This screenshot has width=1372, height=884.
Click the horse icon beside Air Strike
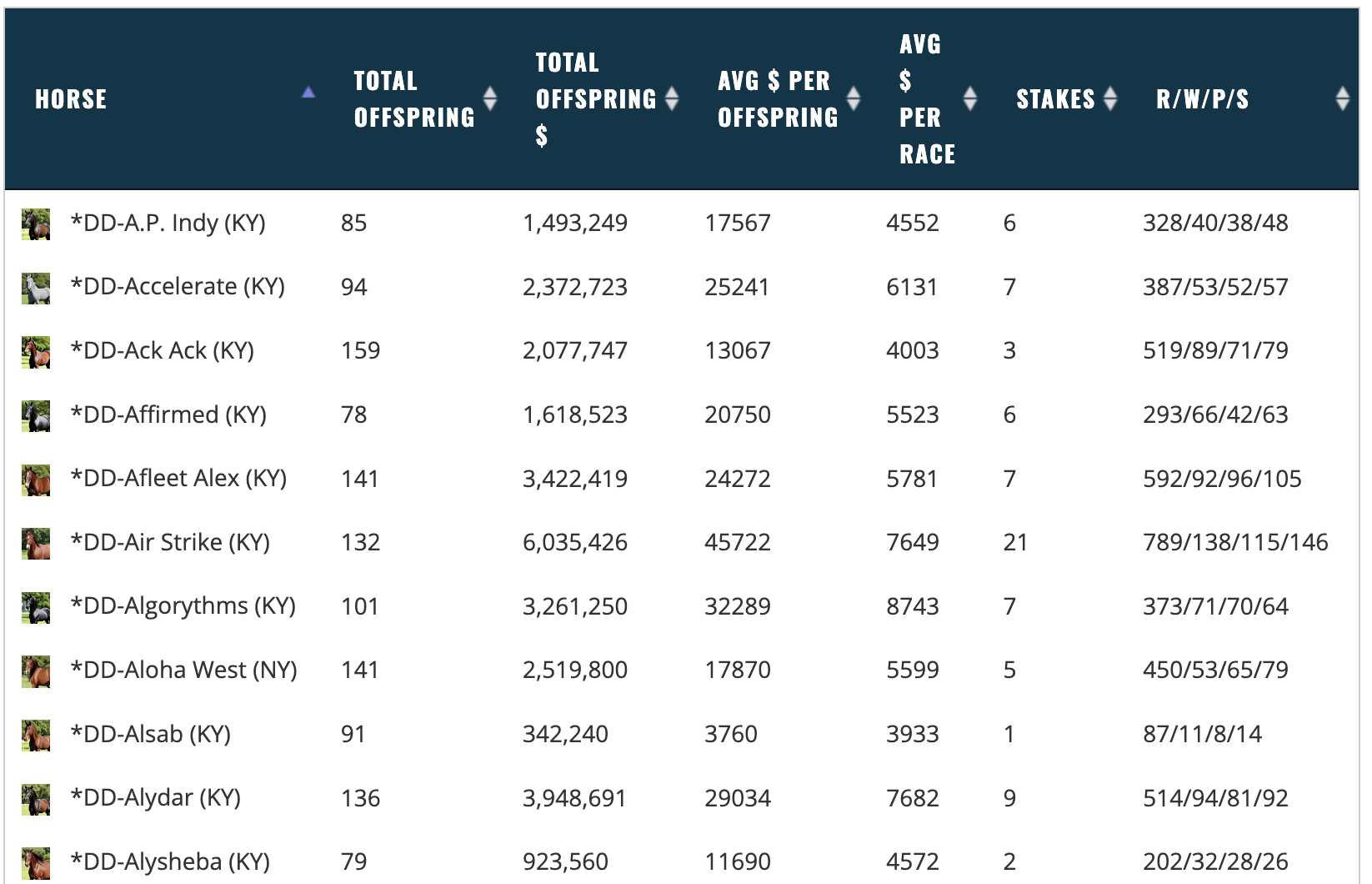tap(35, 544)
